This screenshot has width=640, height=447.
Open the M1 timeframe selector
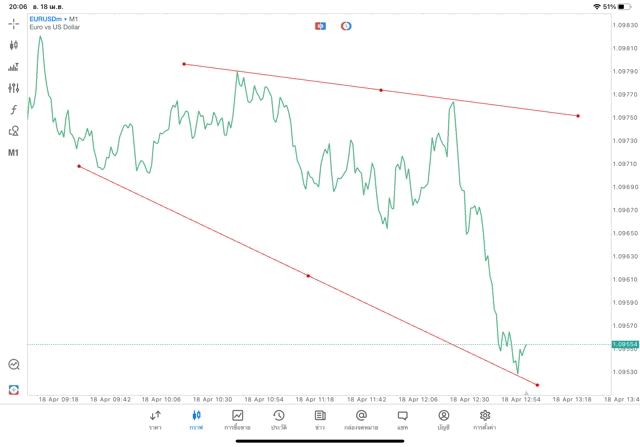[14, 153]
